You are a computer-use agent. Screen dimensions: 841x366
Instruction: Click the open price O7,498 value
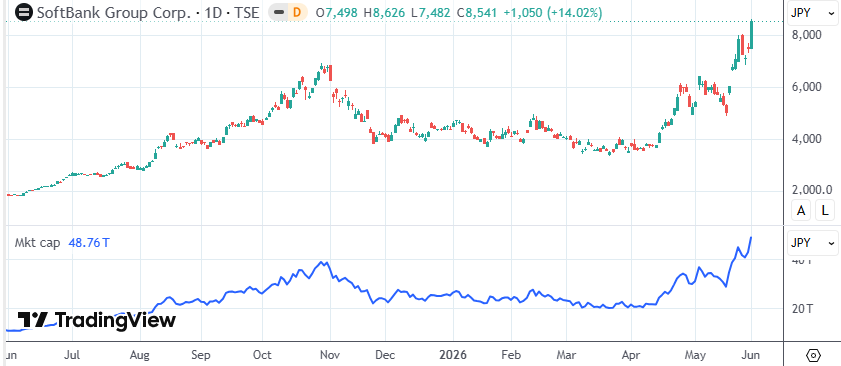click(336, 12)
